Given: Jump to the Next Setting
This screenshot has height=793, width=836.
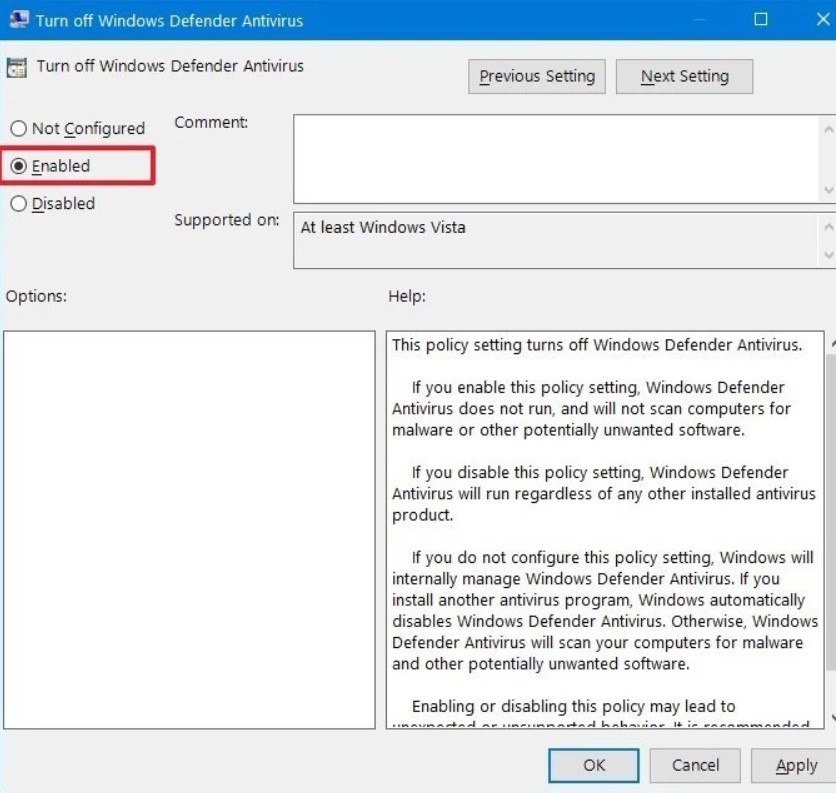Looking at the screenshot, I should click(x=684, y=76).
